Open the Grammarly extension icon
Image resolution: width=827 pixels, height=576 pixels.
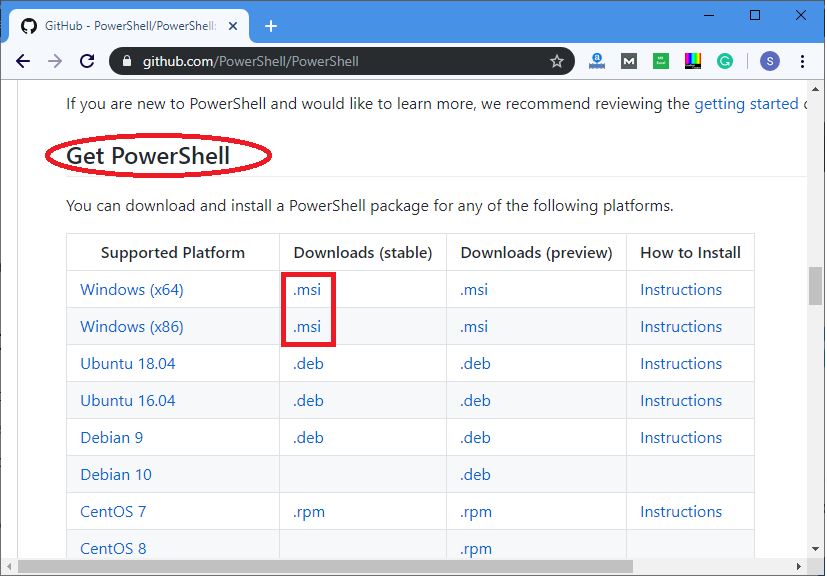pyautogui.click(x=725, y=62)
